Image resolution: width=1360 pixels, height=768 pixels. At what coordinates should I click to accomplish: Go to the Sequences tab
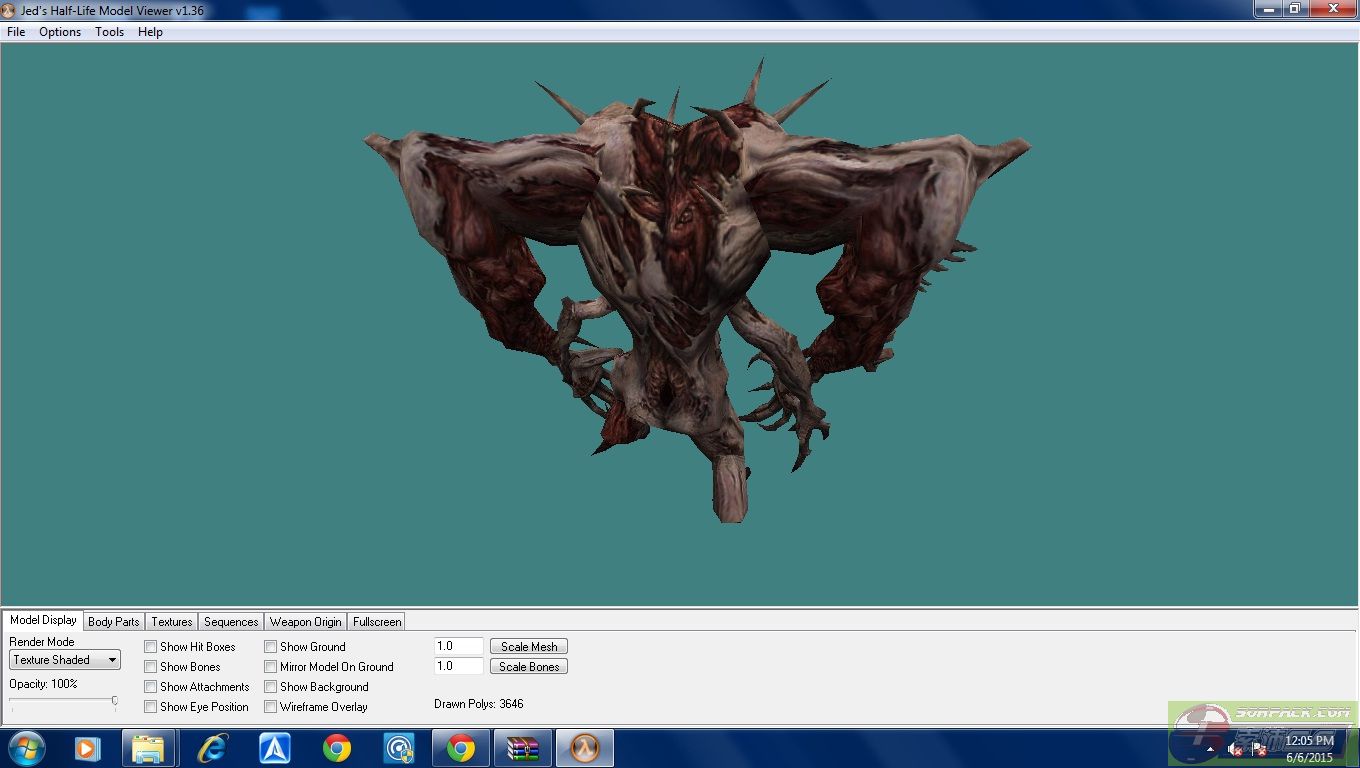231,622
